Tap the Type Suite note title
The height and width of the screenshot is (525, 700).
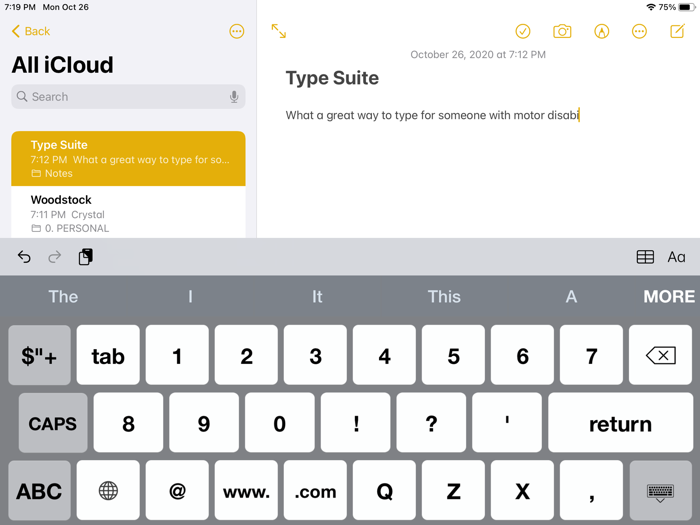(332, 78)
